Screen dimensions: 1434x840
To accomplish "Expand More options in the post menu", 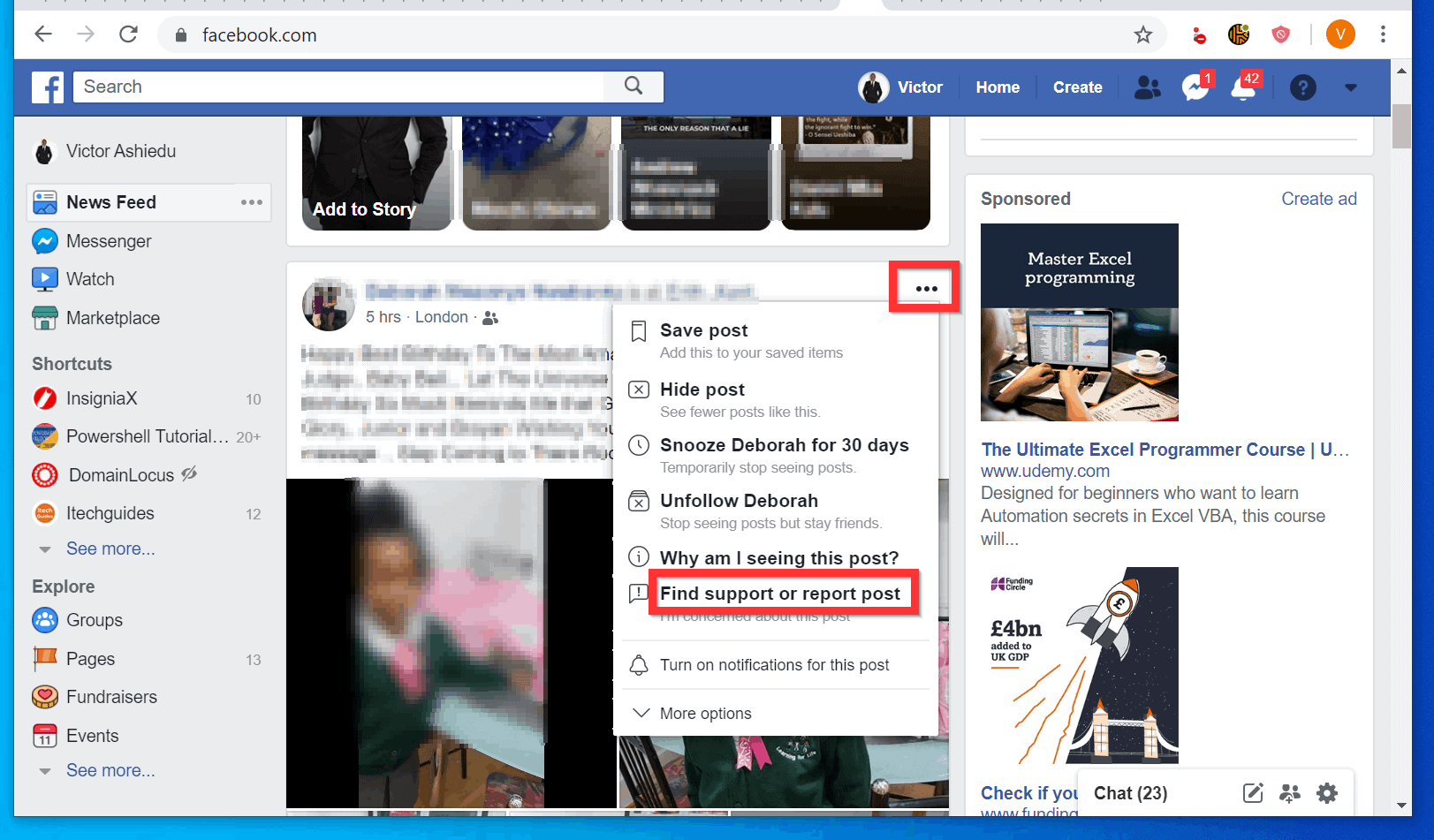I will (x=706, y=713).
